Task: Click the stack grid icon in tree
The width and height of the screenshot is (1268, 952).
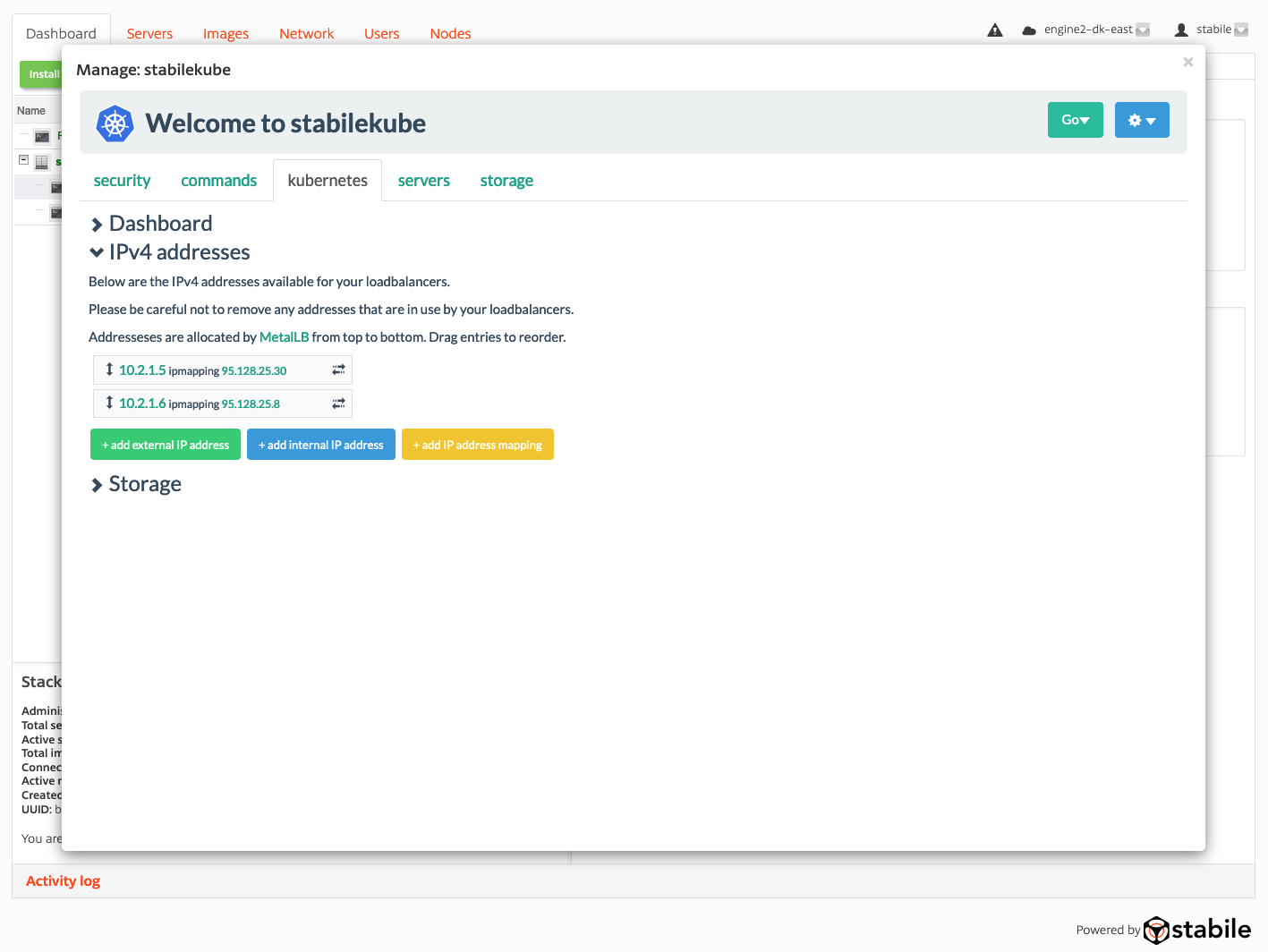Action: coord(41,163)
